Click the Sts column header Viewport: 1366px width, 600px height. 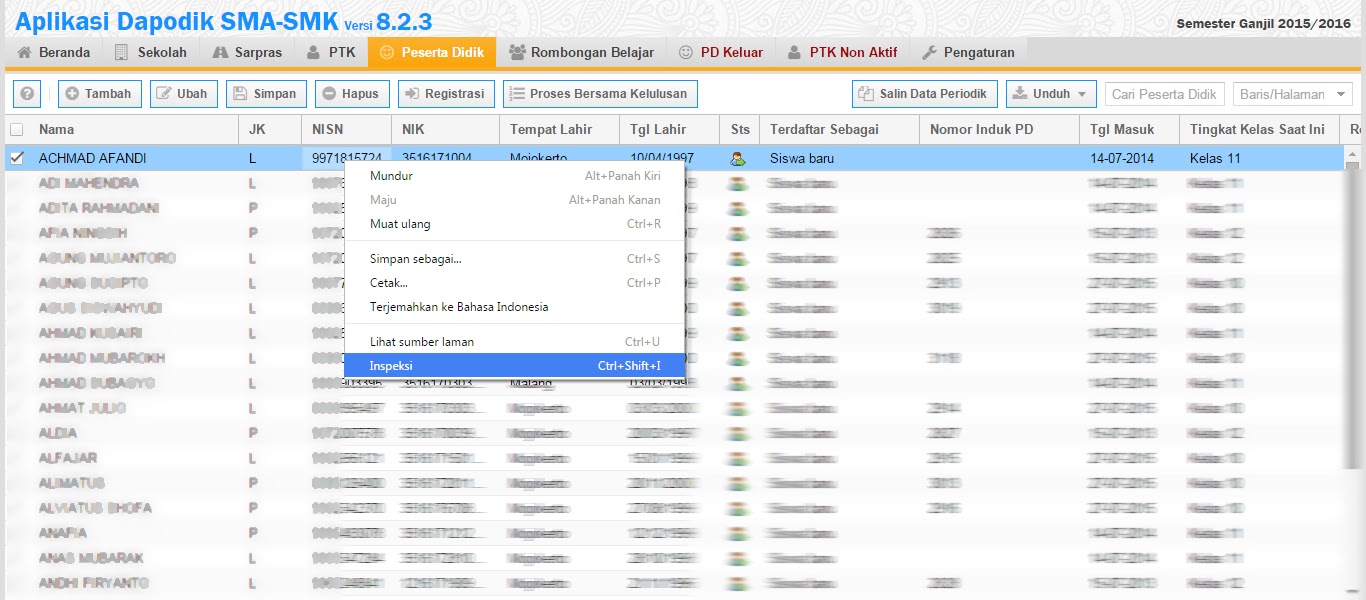[x=739, y=129]
